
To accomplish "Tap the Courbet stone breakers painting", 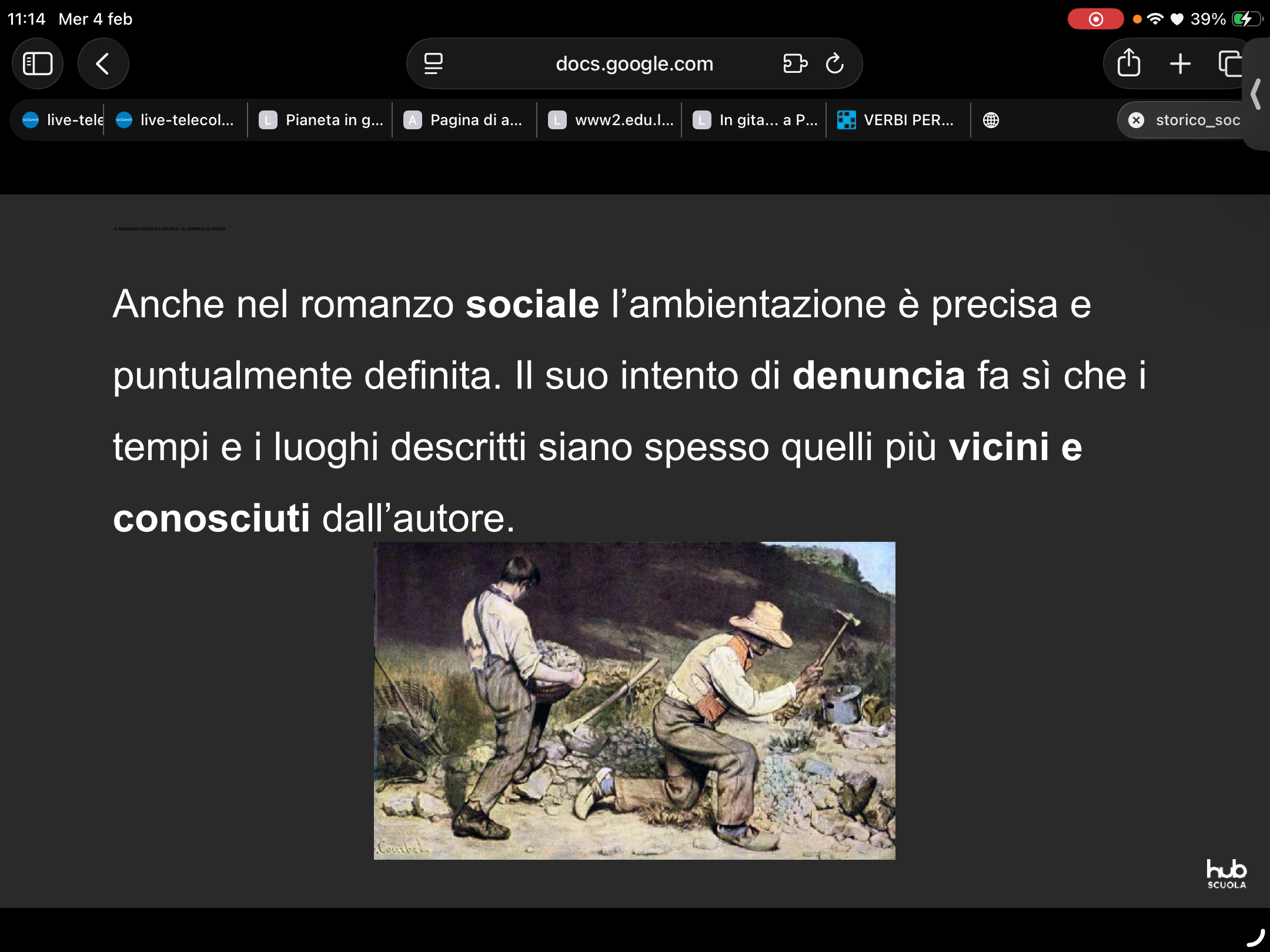I will (634, 700).
